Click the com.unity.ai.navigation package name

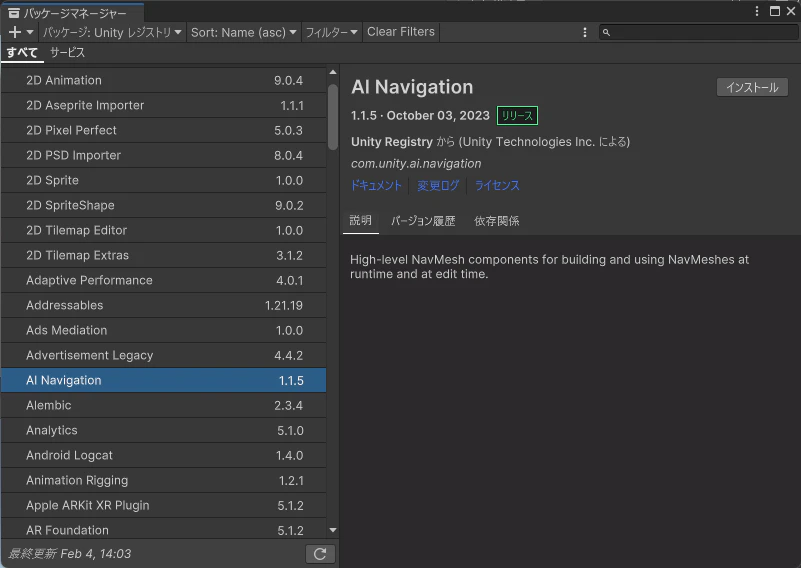tap(416, 163)
